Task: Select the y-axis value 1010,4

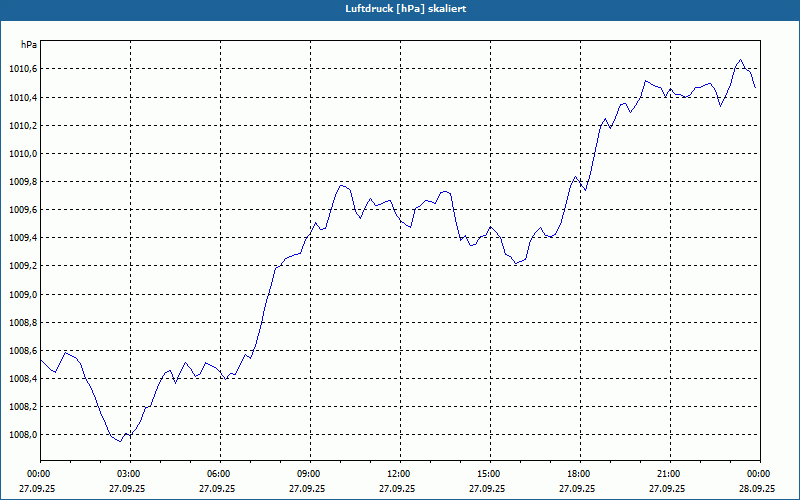Action: click(x=23, y=97)
